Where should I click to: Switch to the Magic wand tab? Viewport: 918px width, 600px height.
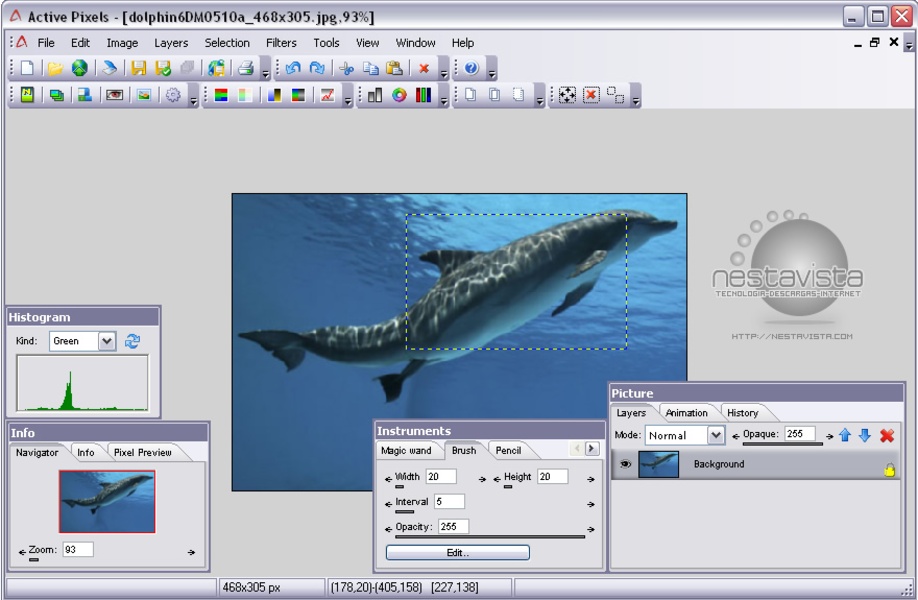pos(406,451)
